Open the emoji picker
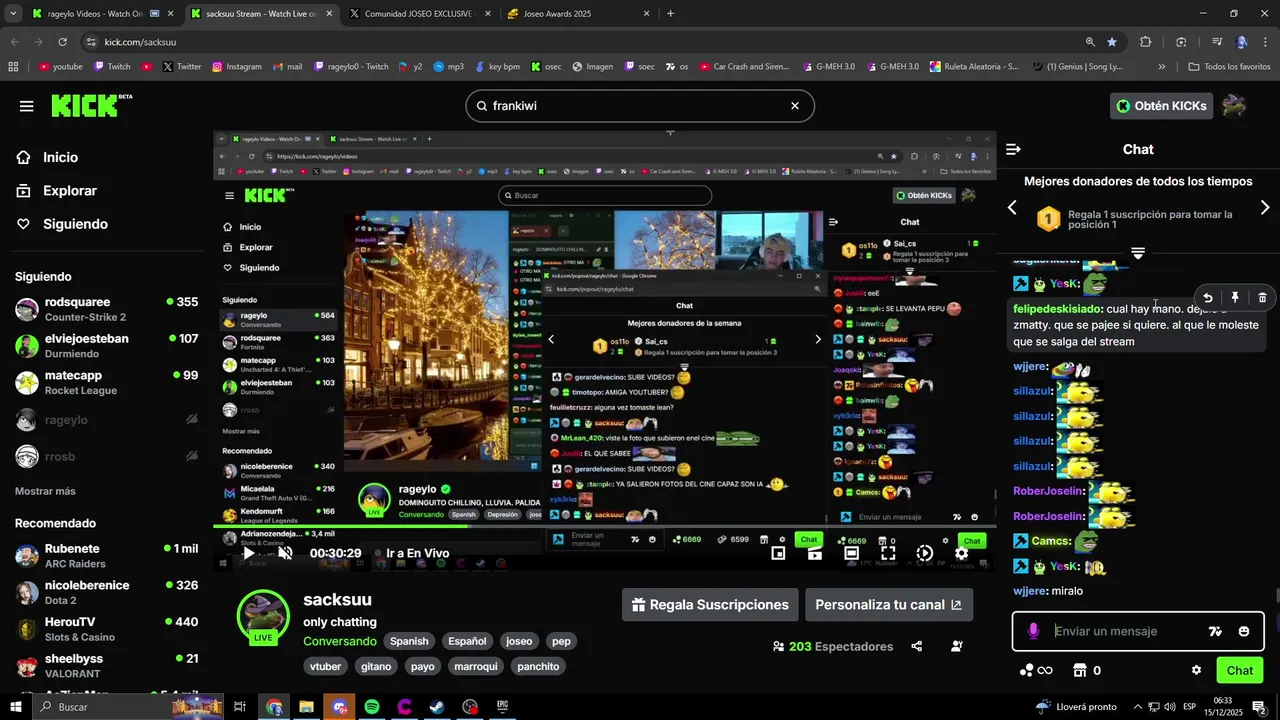The image size is (1280, 720). tap(1244, 631)
